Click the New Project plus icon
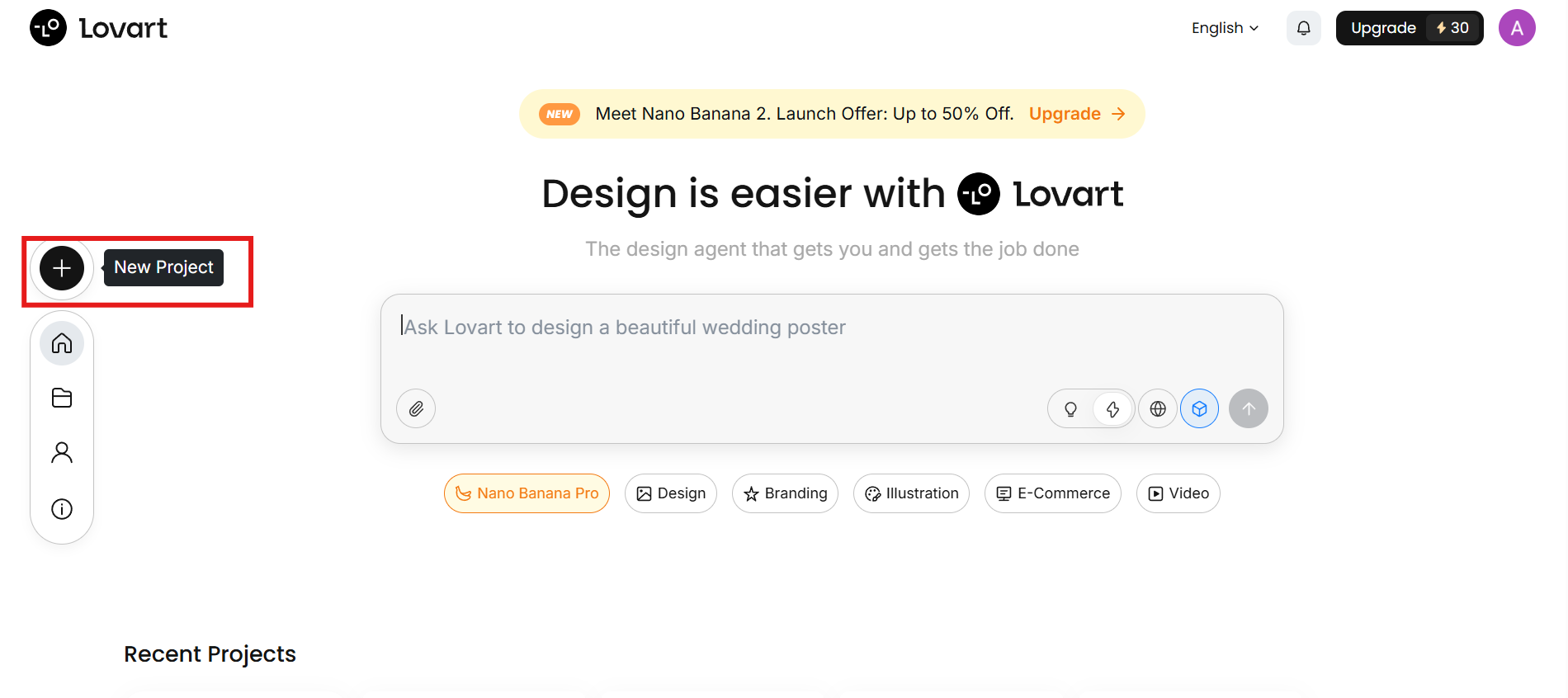This screenshot has width=1568, height=698. [62, 268]
